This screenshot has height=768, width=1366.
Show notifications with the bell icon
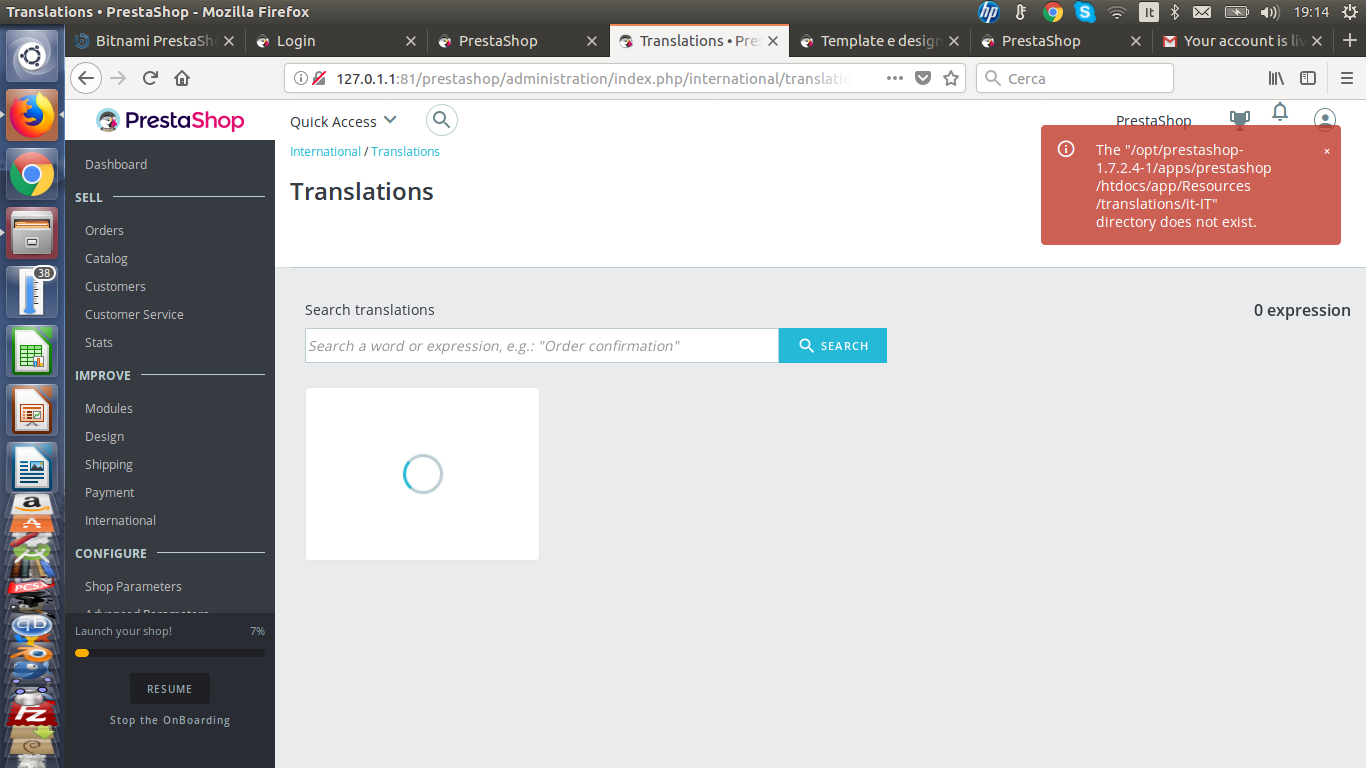pyautogui.click(x=1280, y=112)
